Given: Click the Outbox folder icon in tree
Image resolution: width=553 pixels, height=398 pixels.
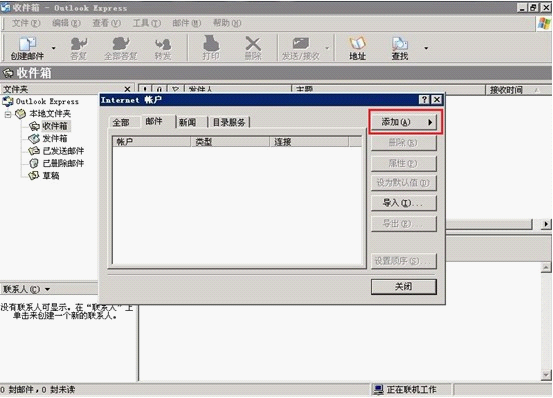Looking at the screenshot, I should [34, 138].
